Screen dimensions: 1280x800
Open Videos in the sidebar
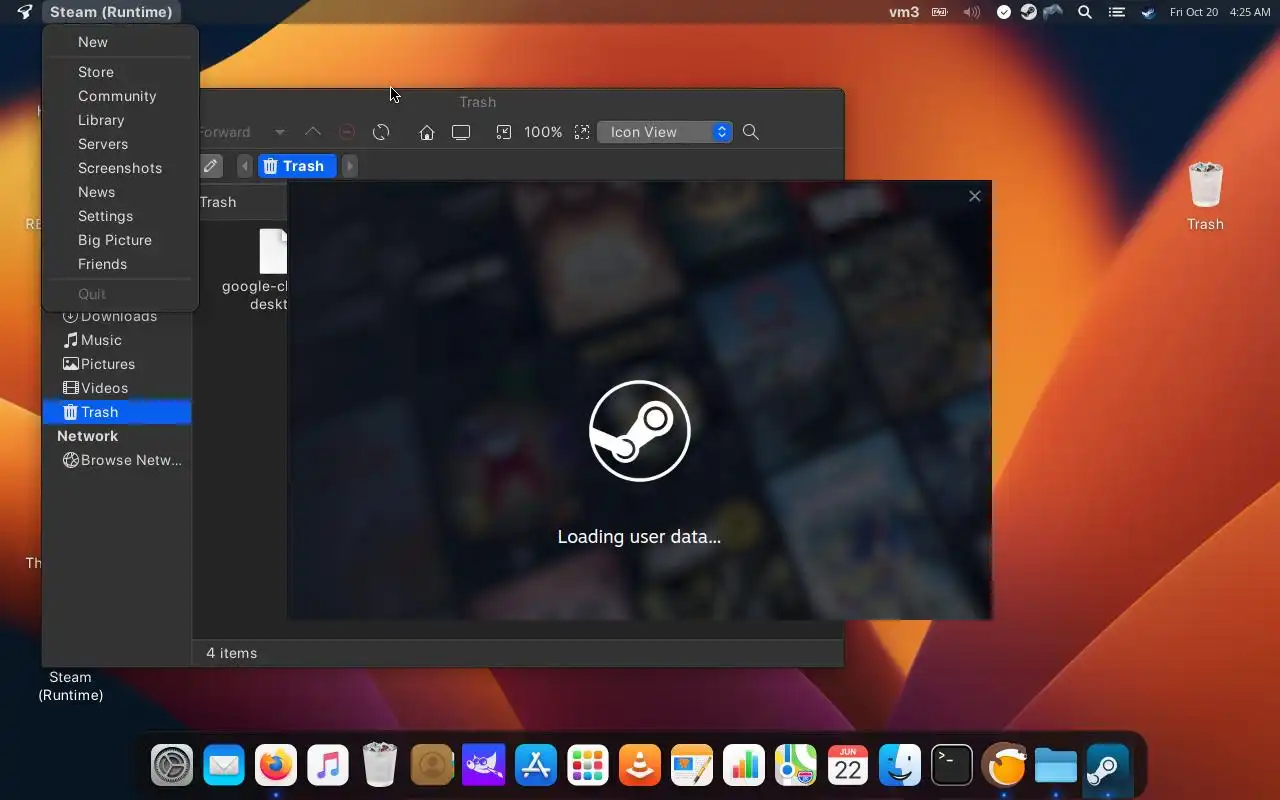[117, 388]
